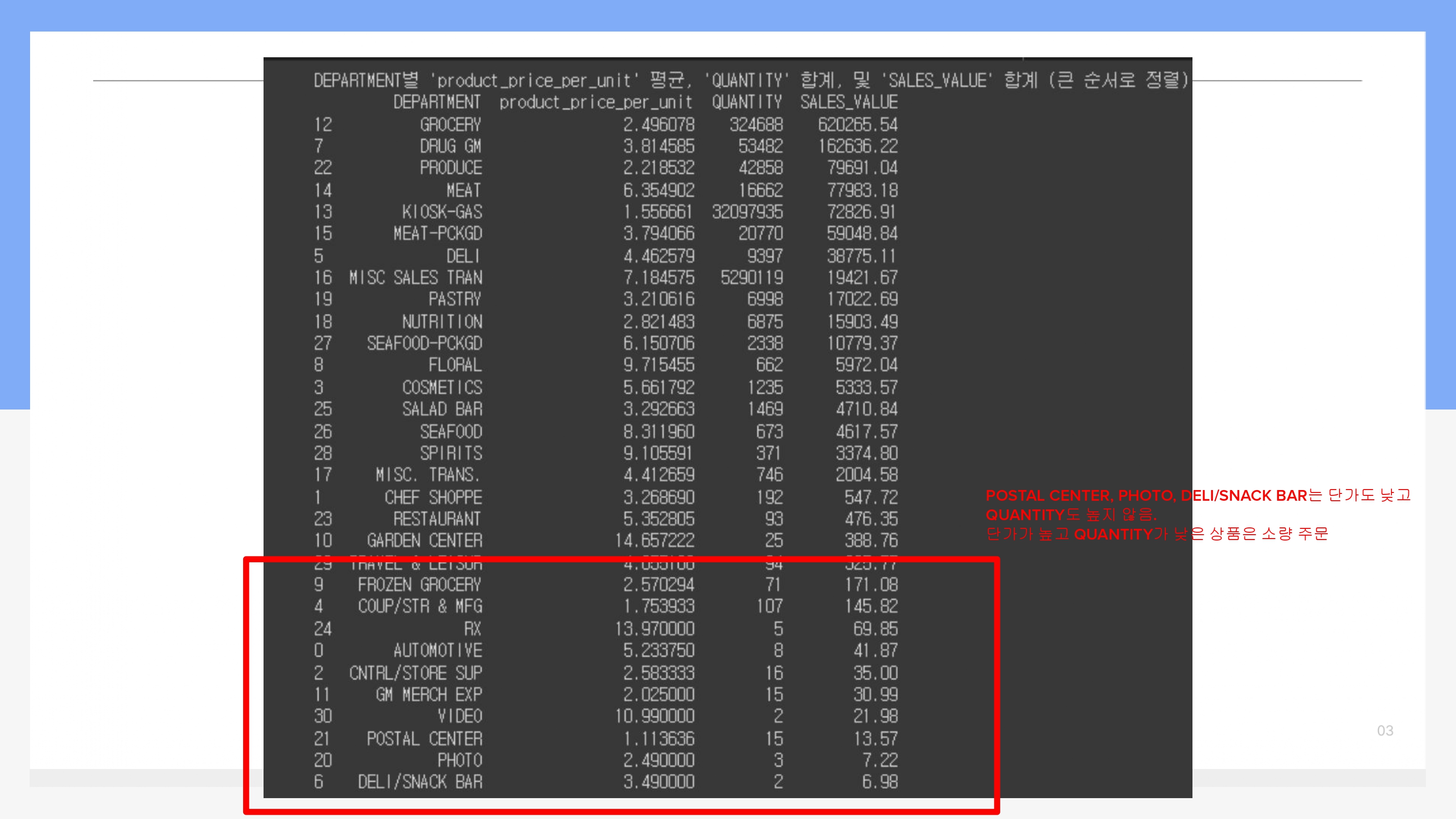Select the RX unit price 13.970000
Screen dimensions: 1456x819
655,628
